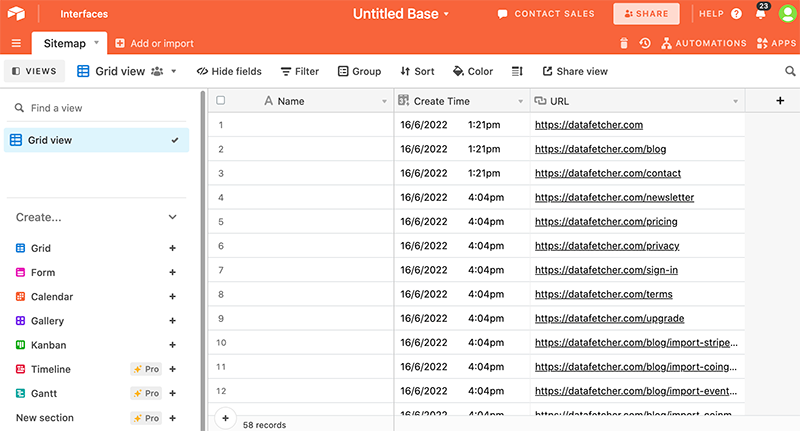Add a new Timeline view with plus
Image resolution: width=800 pixels, height=431 pixels.
click(x=172, y=369)
